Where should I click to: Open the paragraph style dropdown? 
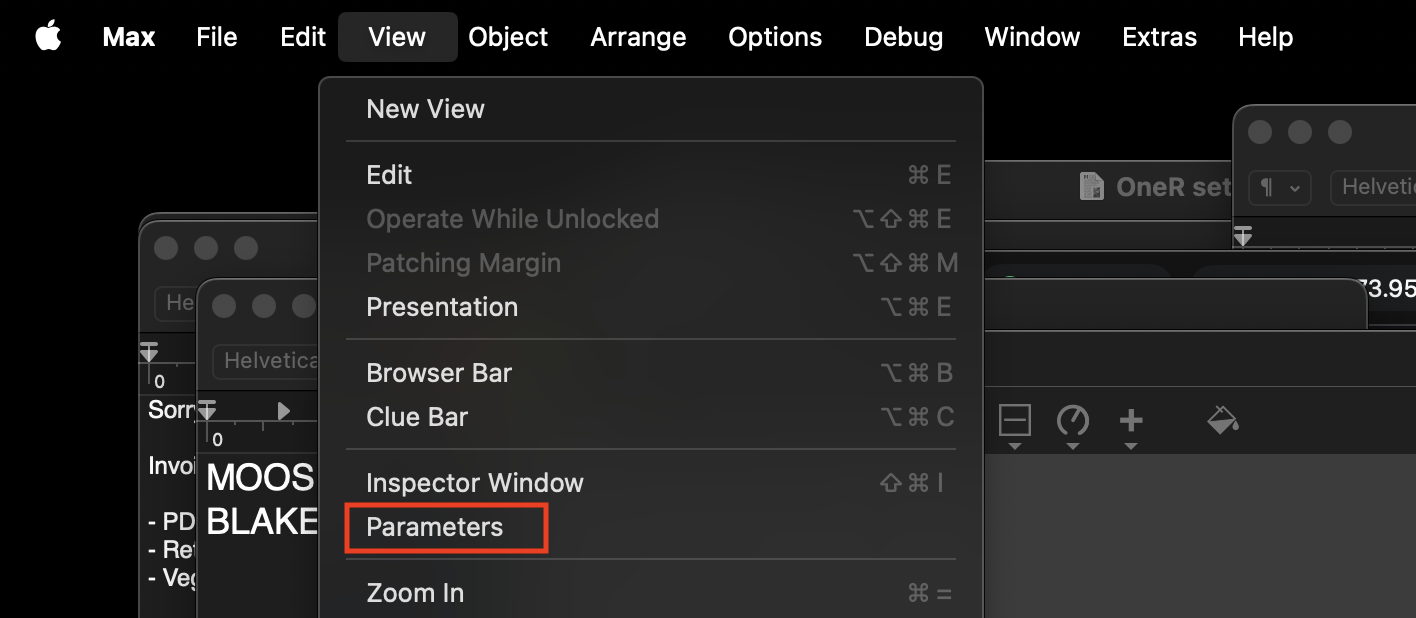(1279, 187)
